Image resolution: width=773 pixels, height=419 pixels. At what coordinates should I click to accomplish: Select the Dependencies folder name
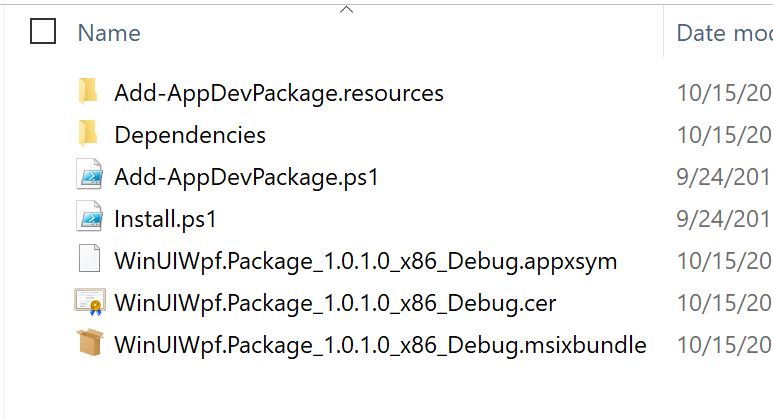[x=190, y=135]
